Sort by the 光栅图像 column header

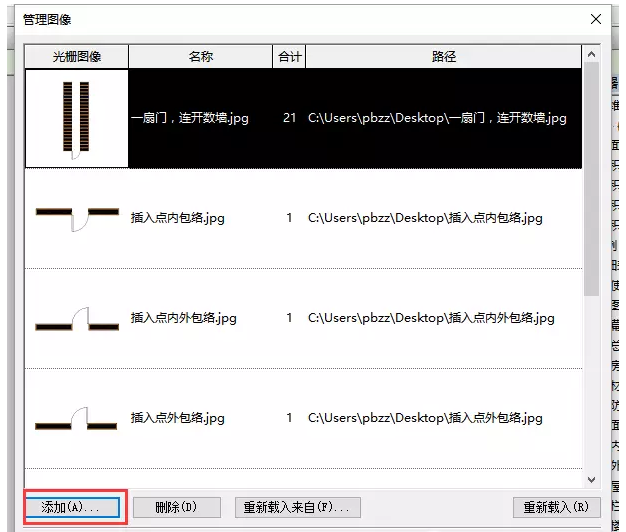[x=77, y=57]
